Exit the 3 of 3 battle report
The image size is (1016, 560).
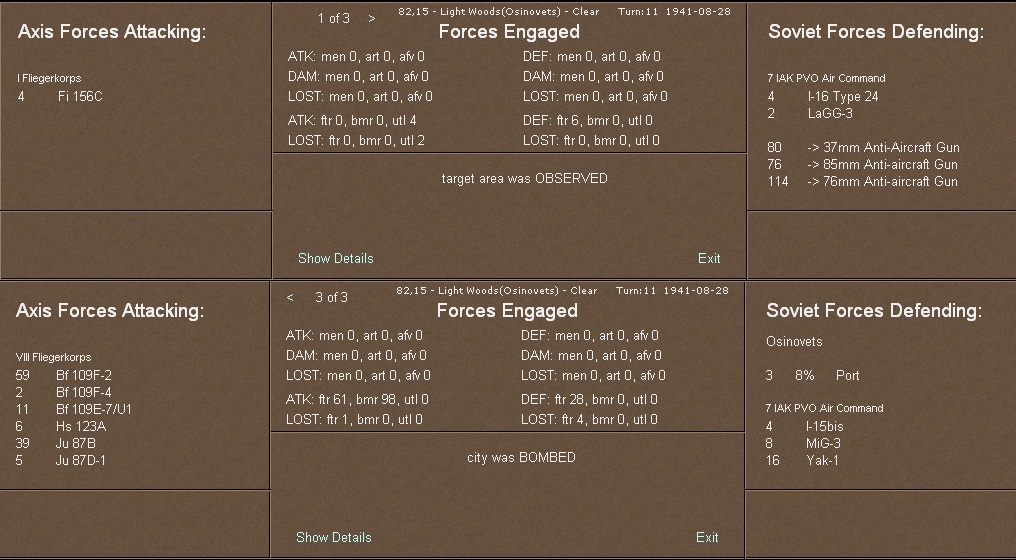[x=706, y=537]
